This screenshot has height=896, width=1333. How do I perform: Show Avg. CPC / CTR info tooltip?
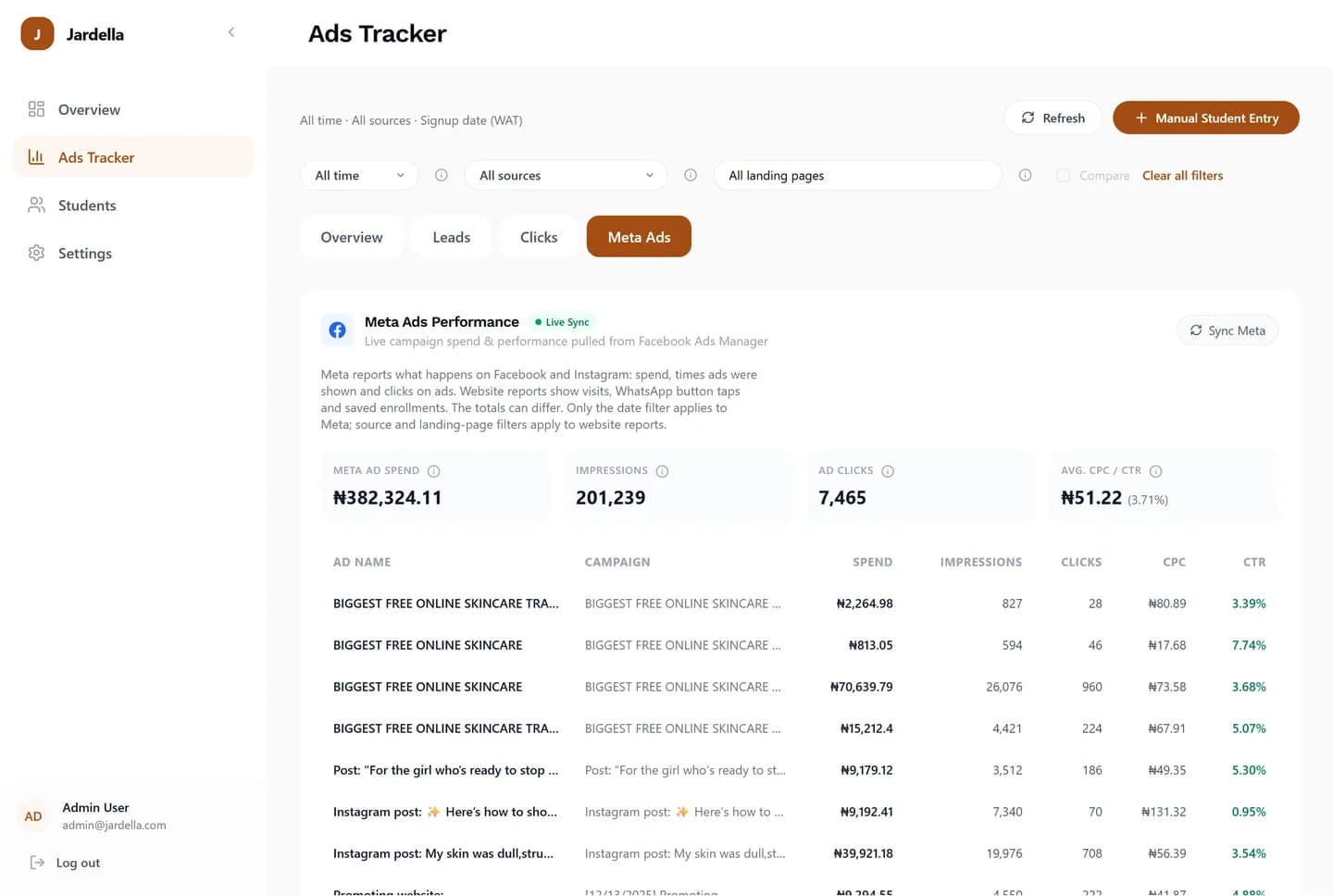1155,471
